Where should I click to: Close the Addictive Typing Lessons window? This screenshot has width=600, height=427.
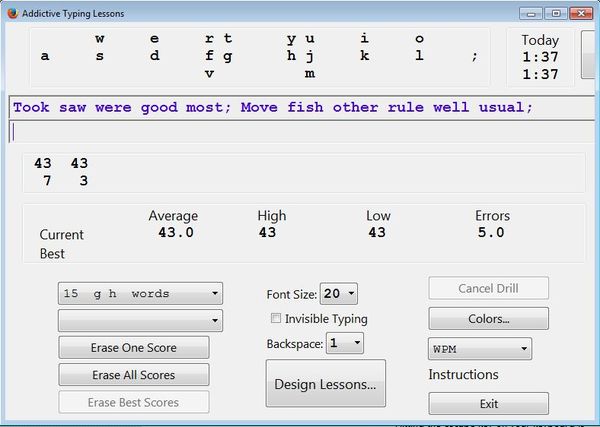[x=581, y=14]
